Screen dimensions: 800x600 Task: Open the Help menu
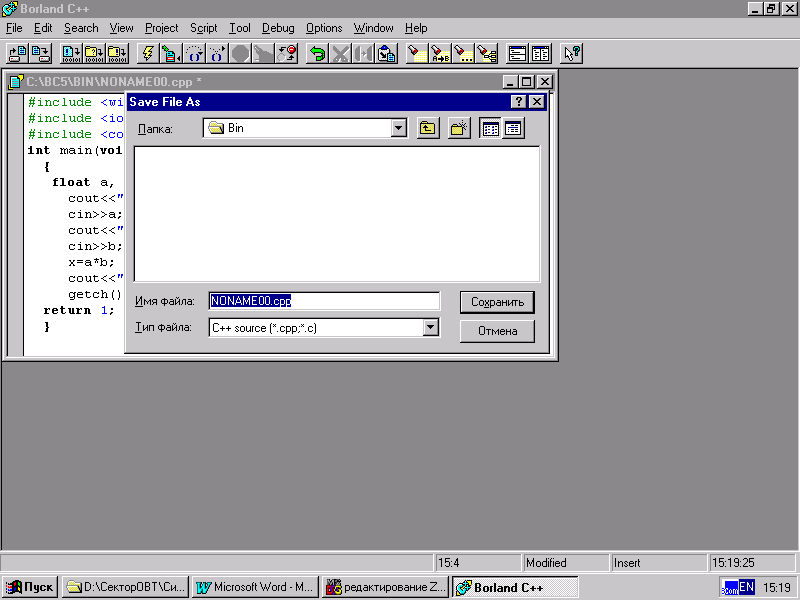click(x=416, y=28)
